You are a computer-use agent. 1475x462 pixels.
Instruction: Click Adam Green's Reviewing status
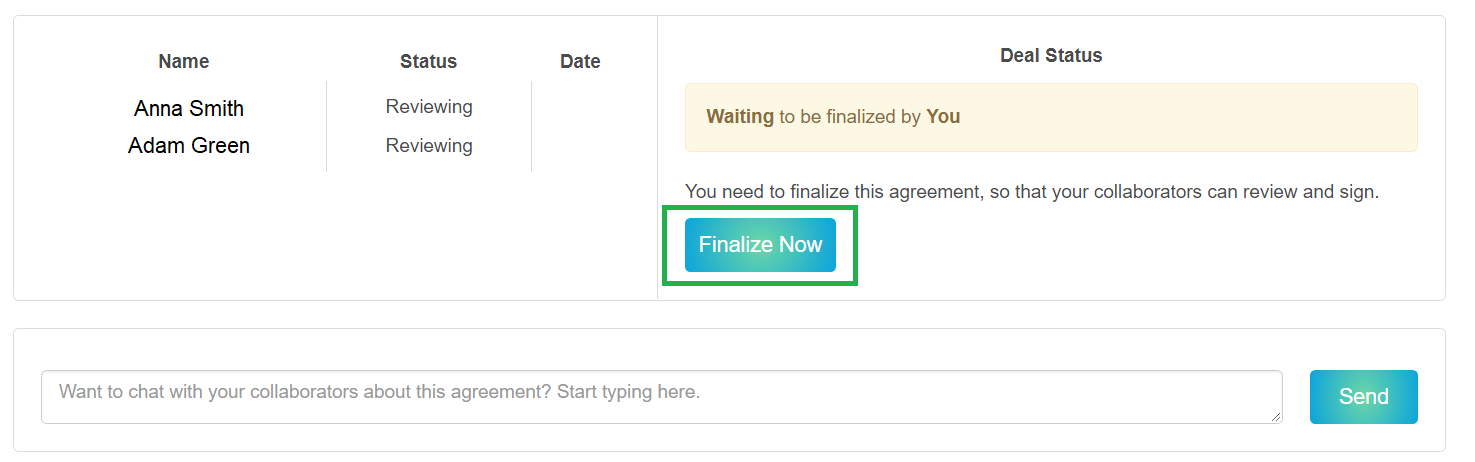[429, 146]
